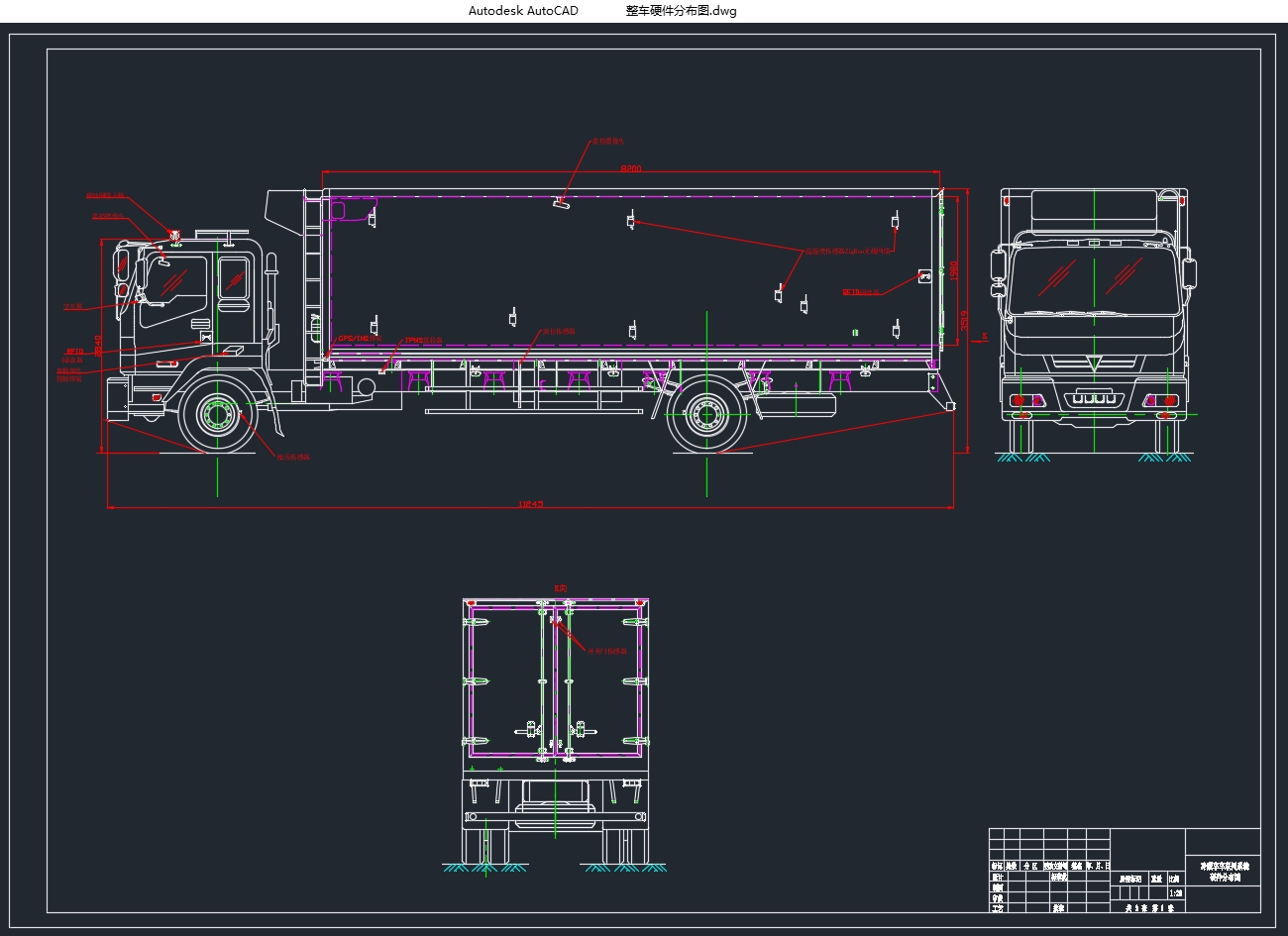This screenshot has width=1288, height=936.
Task: Click the front wheel of side view
Action: 217,415
